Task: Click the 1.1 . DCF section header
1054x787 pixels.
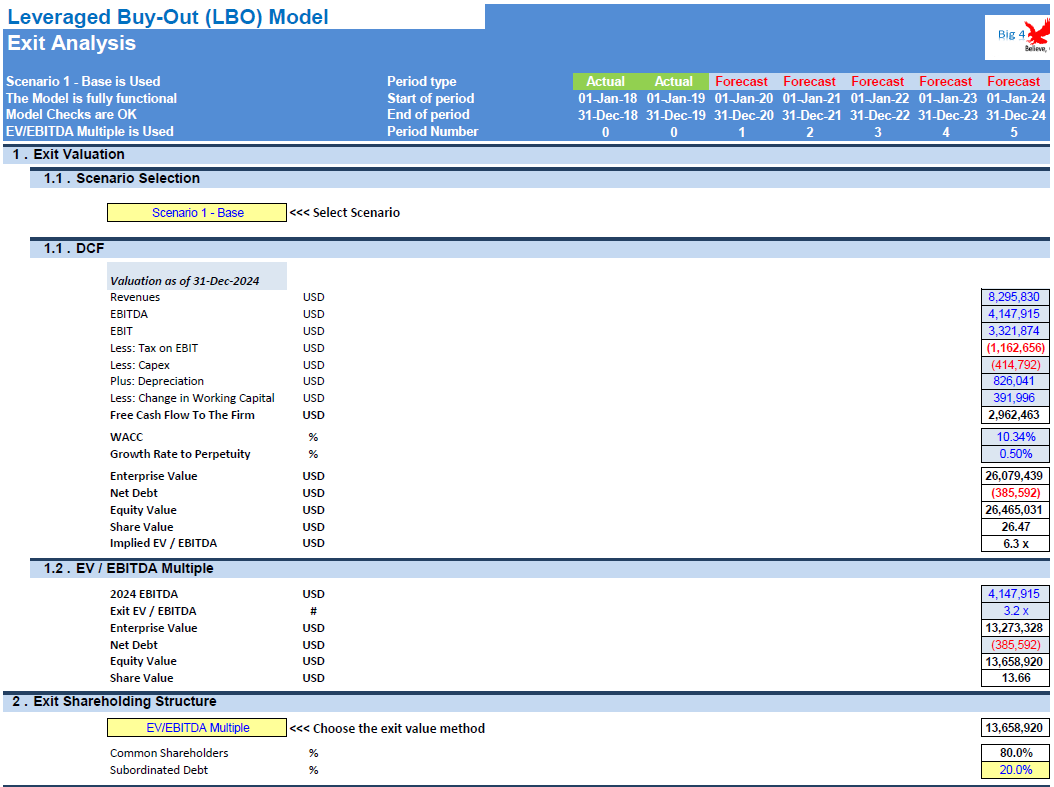Action: click(x=540, y=249)
